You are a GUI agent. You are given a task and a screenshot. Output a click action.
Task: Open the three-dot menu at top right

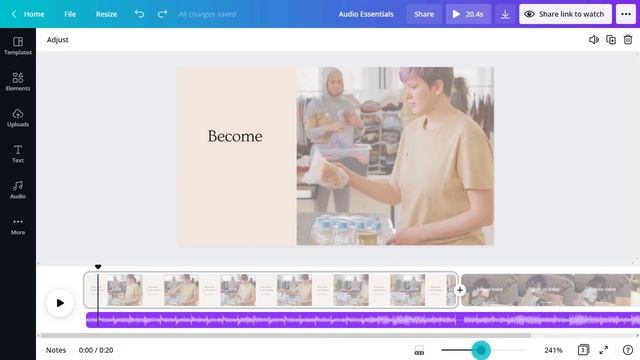point(626,14)
